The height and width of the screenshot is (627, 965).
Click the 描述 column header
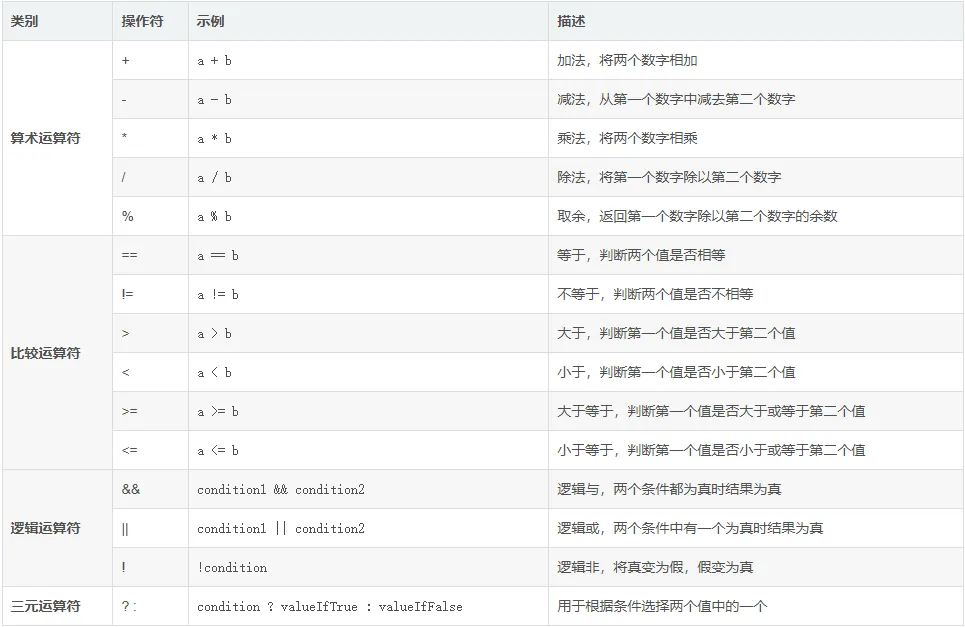pyautogui.click(x=571, y=21)
